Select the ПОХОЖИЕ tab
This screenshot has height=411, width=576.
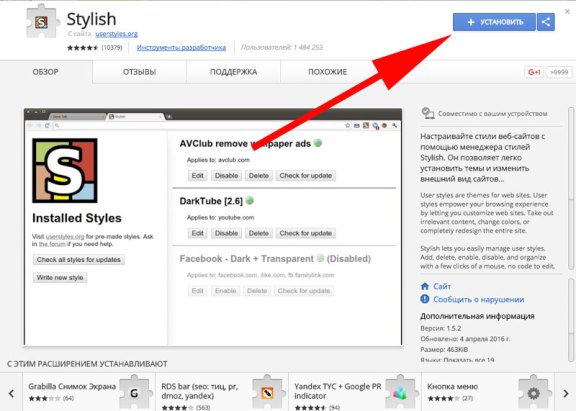pos(327,72)
